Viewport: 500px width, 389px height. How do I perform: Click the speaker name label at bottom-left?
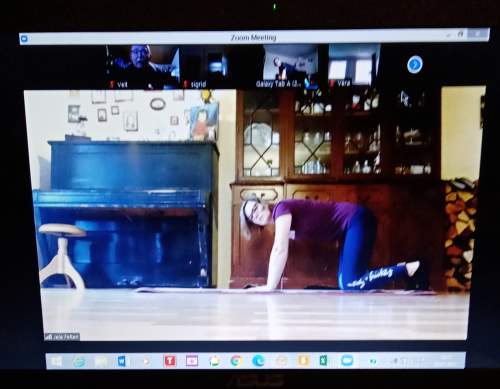pos(62,337)
